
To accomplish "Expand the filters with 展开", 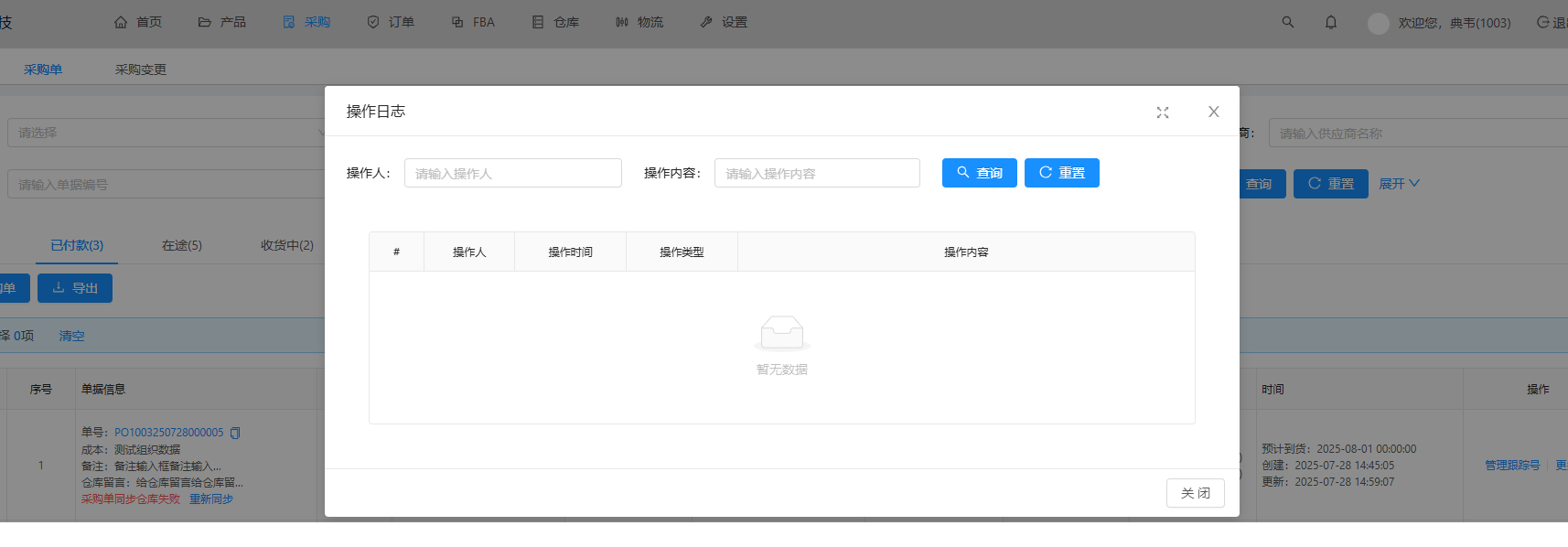I will coord(1399,184).
